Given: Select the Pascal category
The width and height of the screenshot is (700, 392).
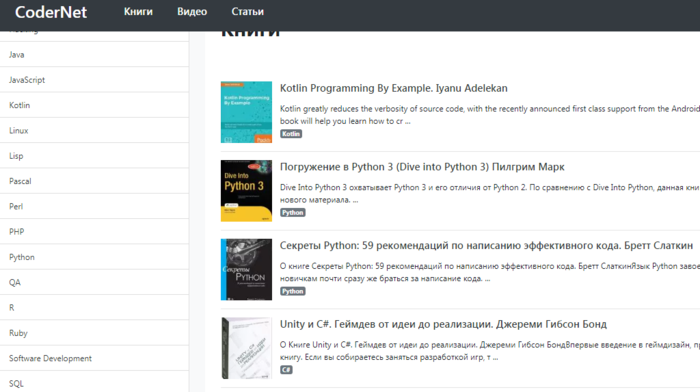Looking at the screenshot, I should [x=94, y=181].
